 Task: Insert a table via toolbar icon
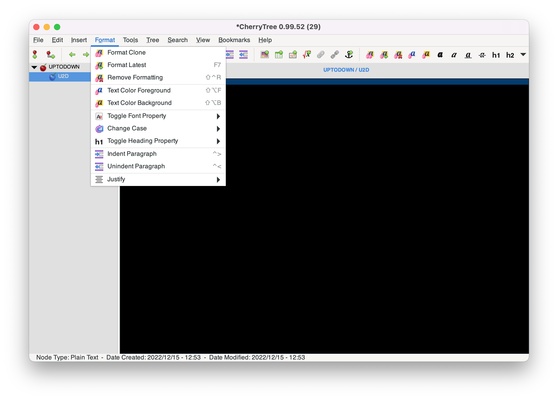click(279, 54)
